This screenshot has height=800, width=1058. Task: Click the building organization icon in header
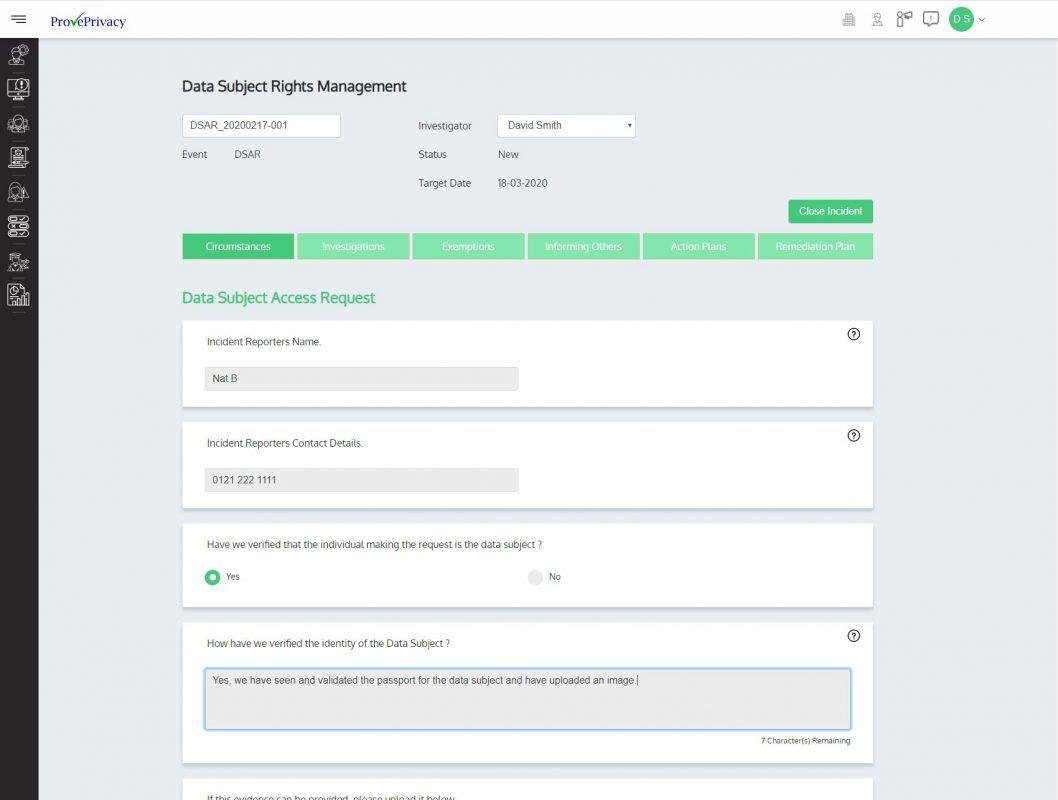849,19
